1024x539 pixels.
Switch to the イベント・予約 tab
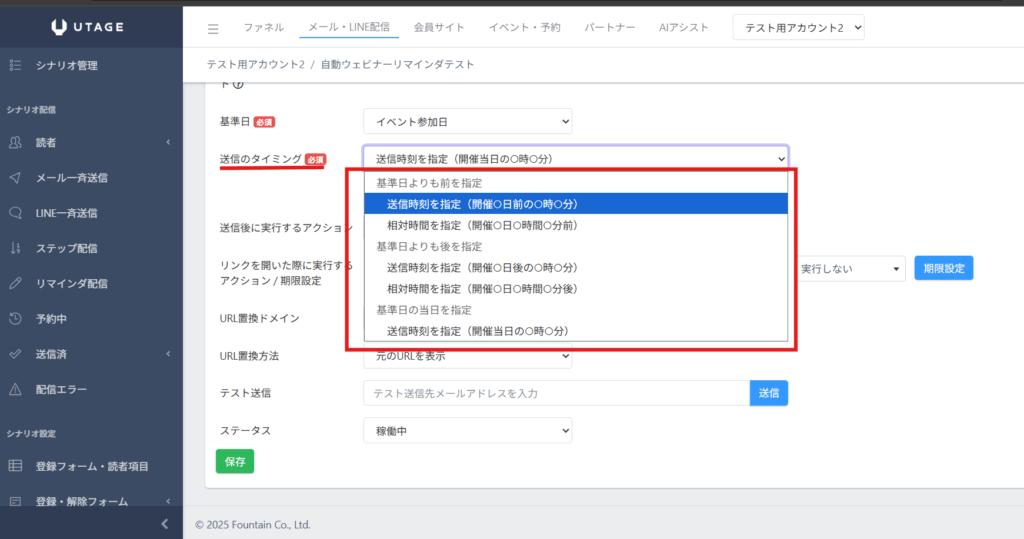tap(524, 27)
